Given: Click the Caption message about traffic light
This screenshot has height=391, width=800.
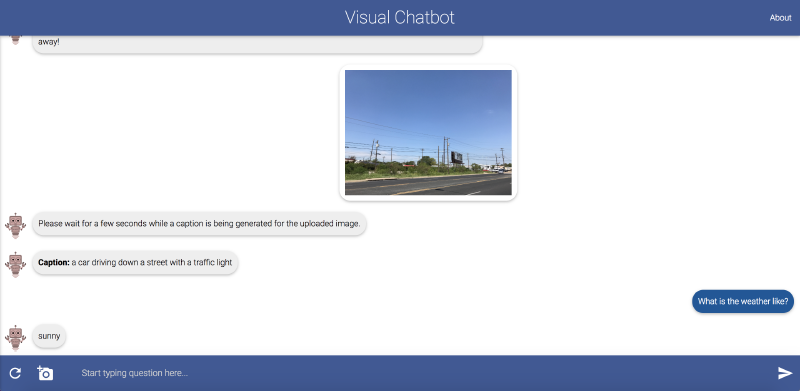Looking at the screenshot, I should pos(135,263).
